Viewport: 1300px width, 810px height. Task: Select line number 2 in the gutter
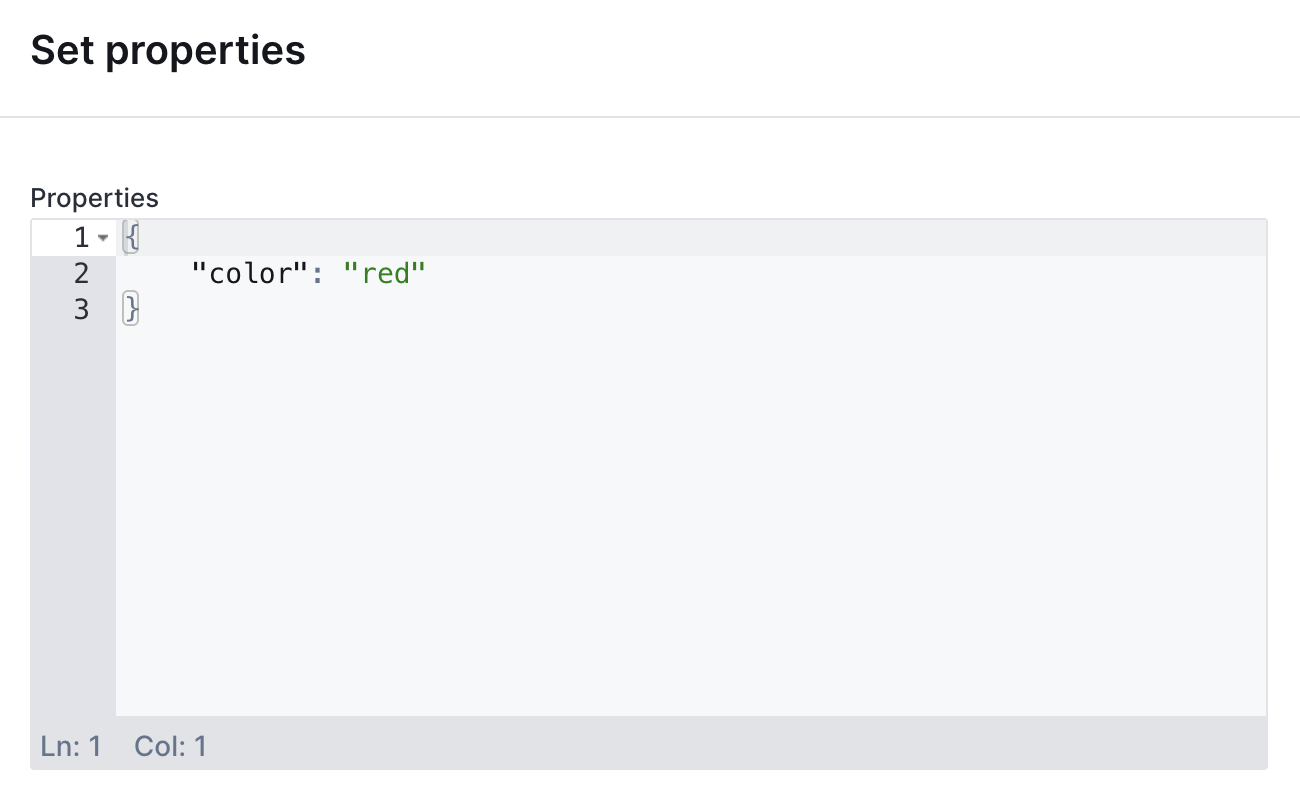[x=81, y=274]
